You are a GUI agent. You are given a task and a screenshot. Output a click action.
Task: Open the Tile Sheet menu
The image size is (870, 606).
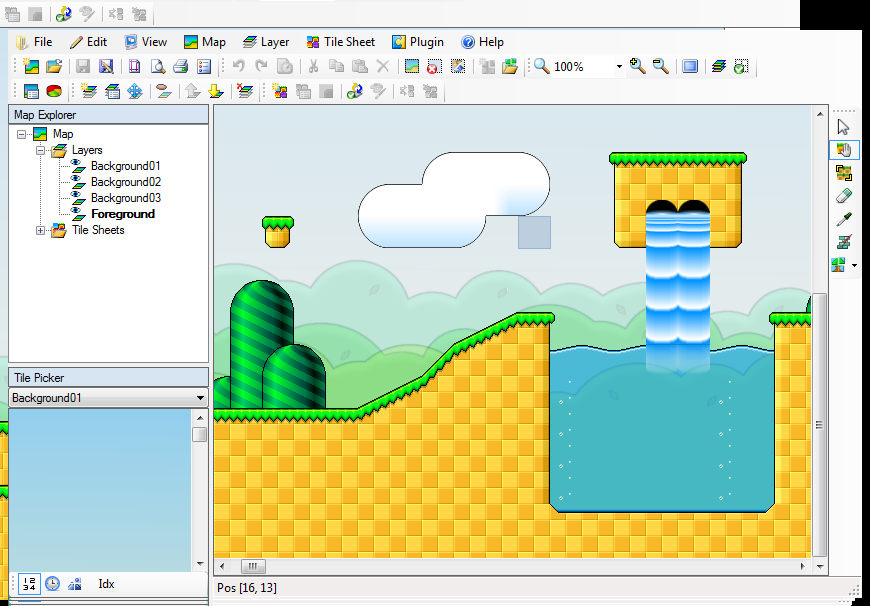click(341, 42)
